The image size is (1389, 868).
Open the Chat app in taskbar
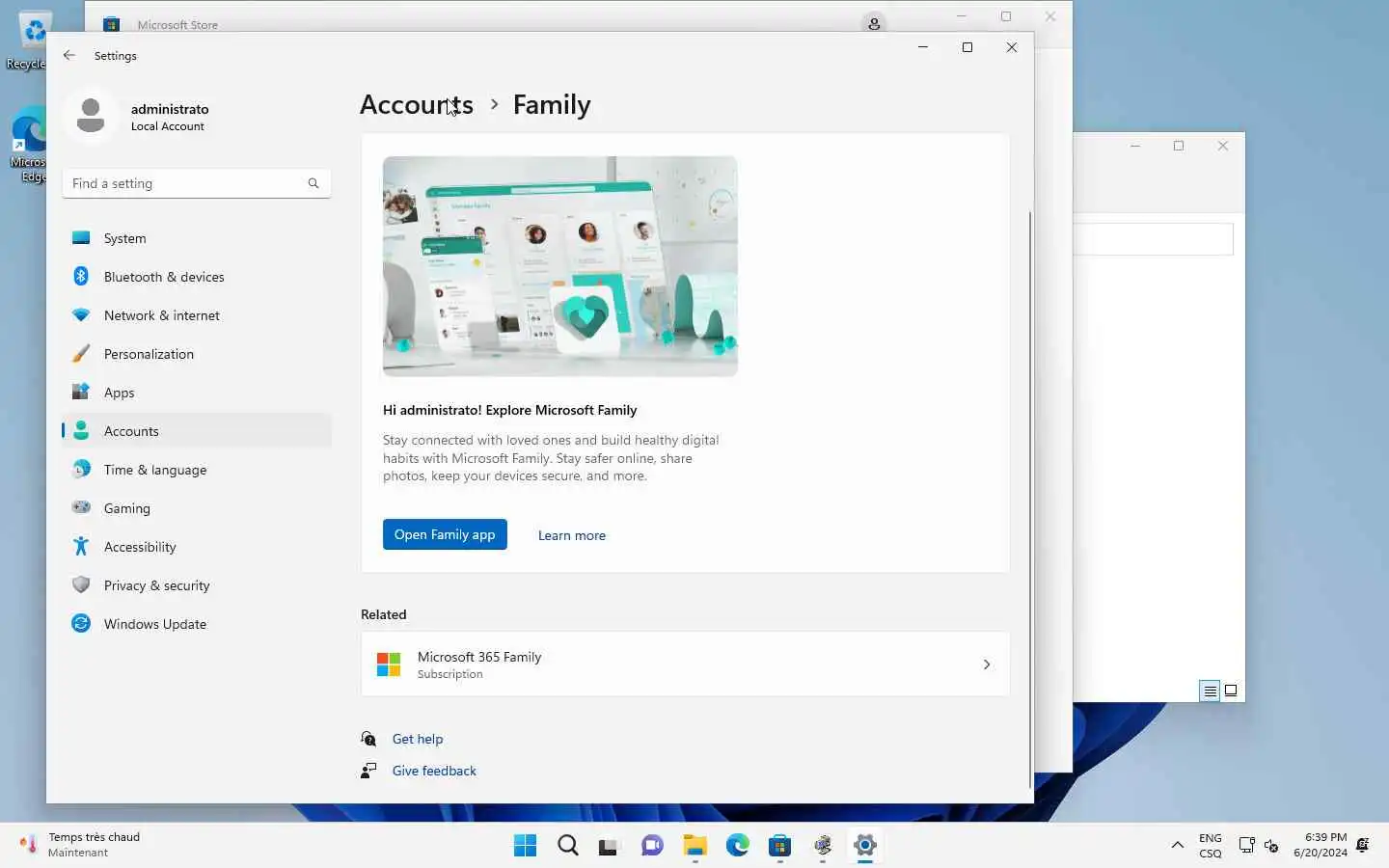click(x=653, y=846)
